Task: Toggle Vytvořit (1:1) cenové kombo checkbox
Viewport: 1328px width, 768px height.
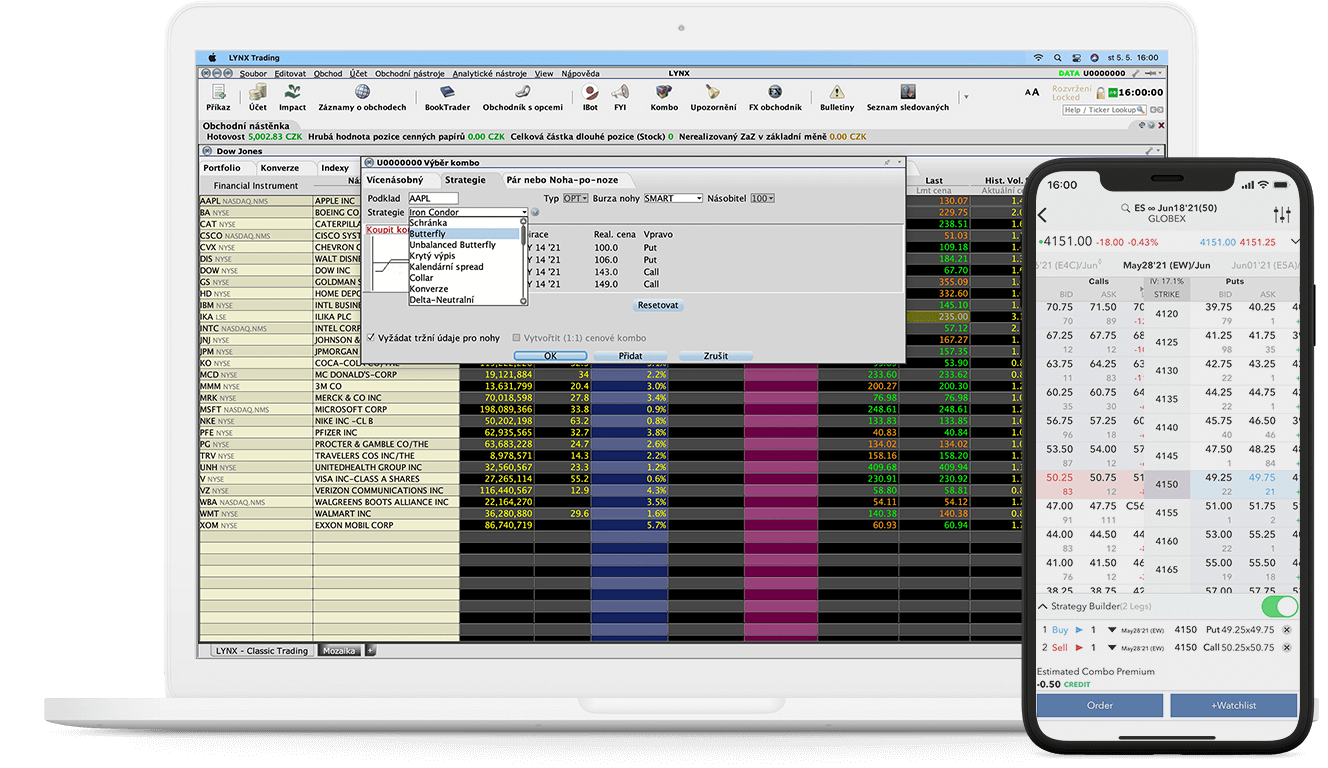Action: (516, 338)
